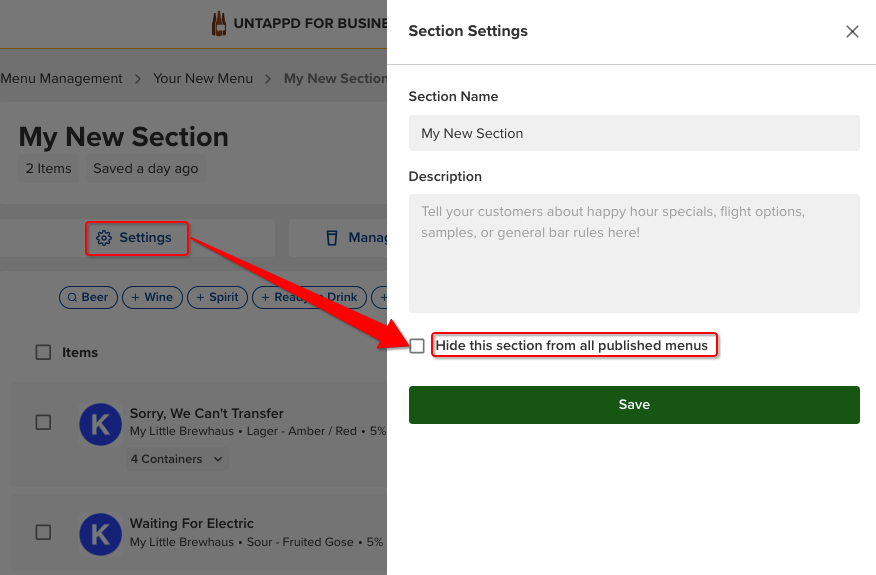
Task: Click the Beer search filter chip
Action: [x=86, y=297]
